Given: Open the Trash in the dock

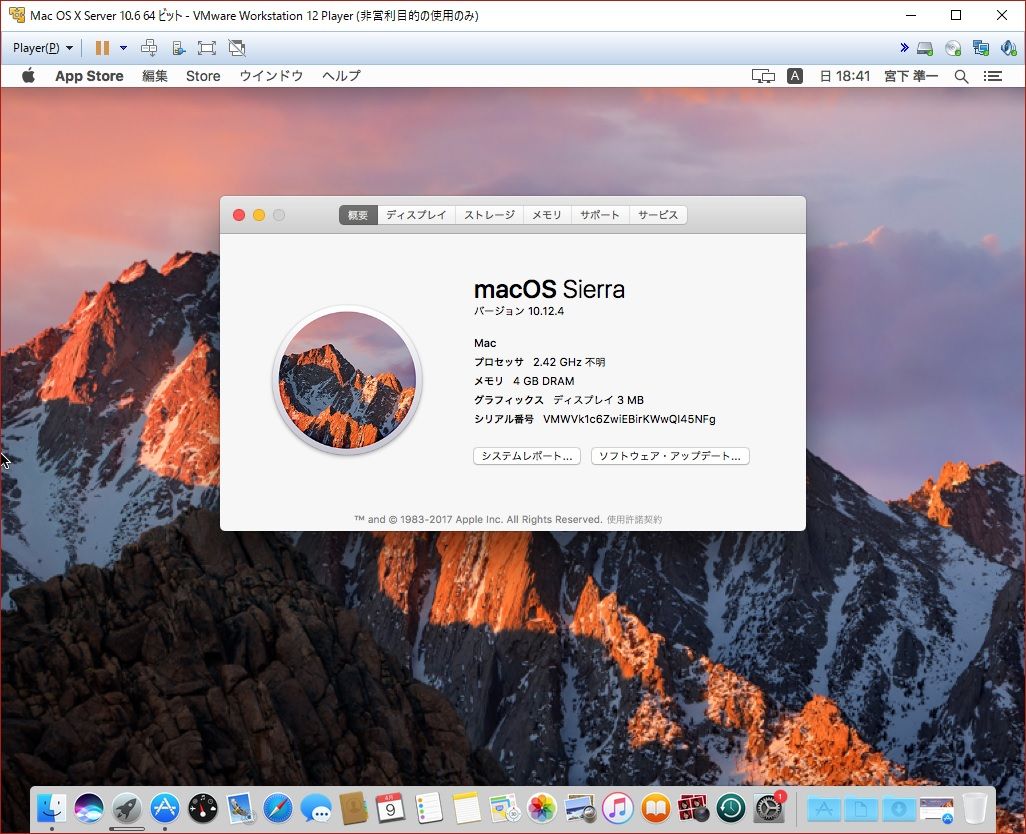Looking at the screenshot, I should click(x=975, y=808).
